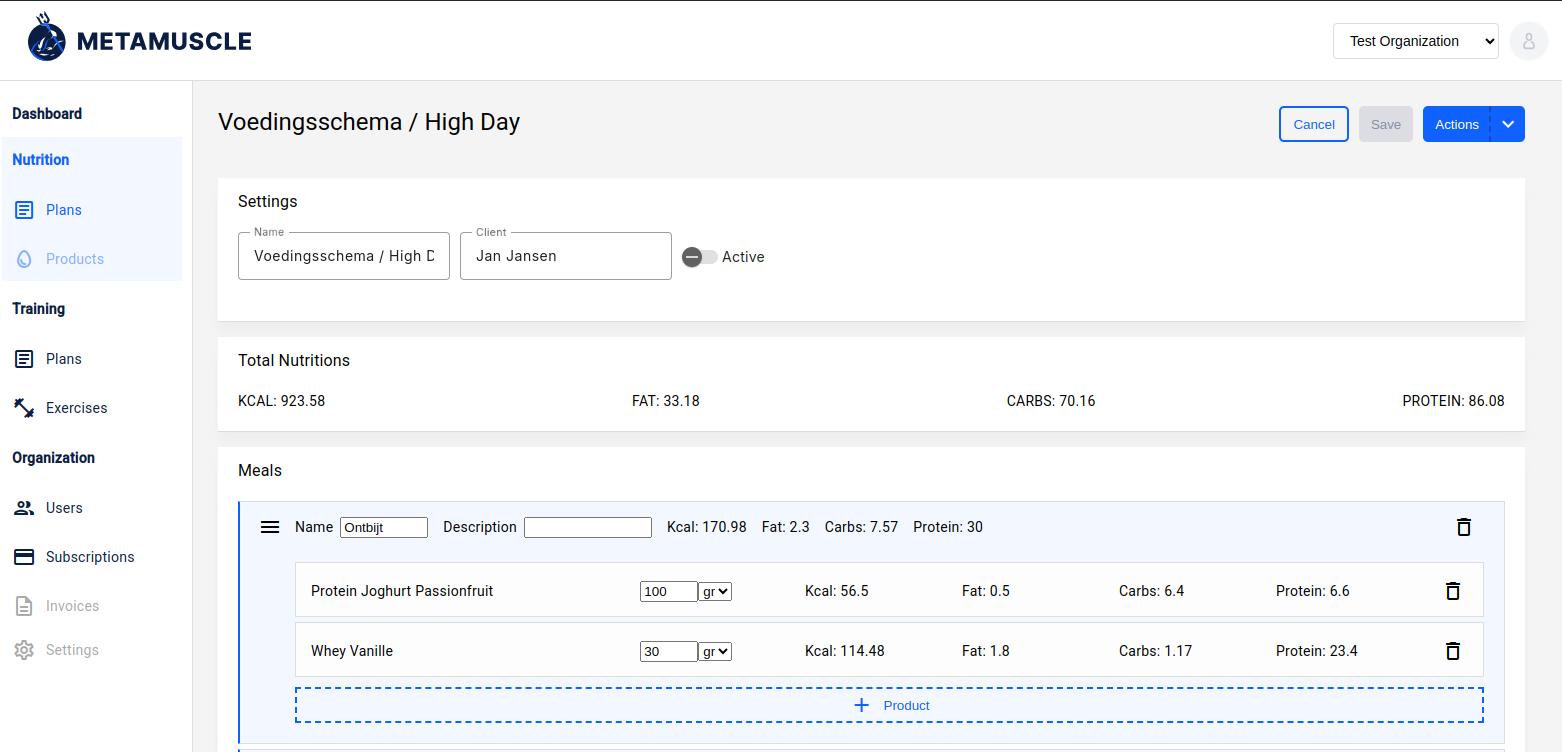Open the user profile avatar icon

tap(1528, 41)
